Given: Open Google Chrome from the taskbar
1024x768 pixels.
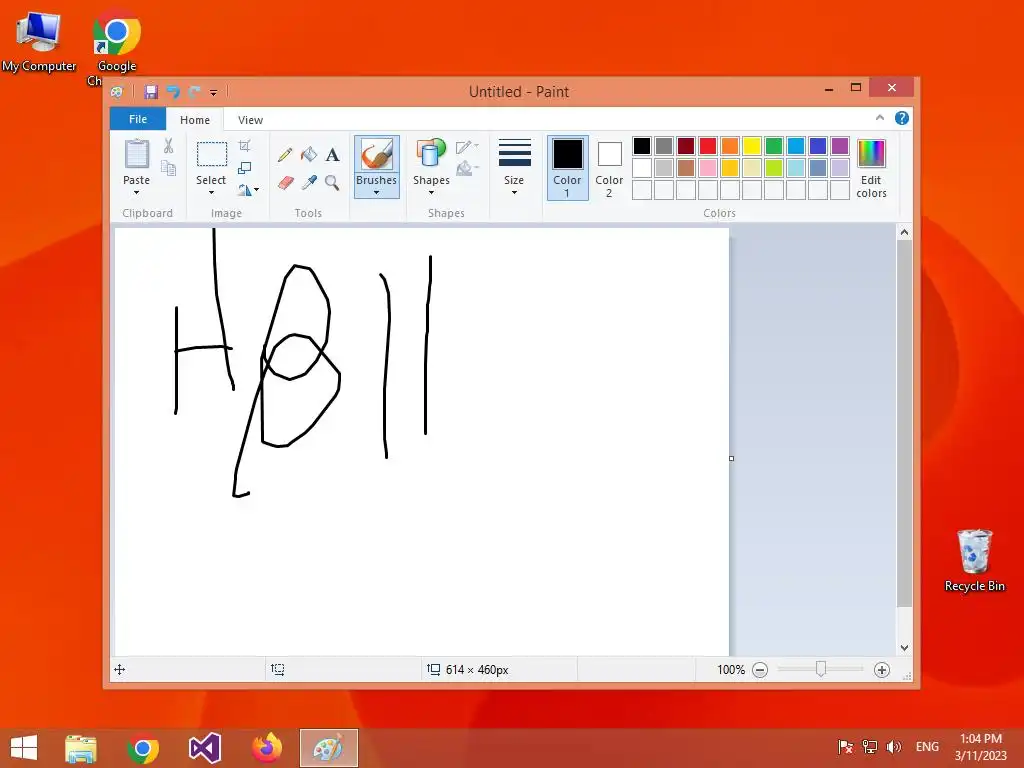Looking at the screenshot, I should 143,748.
